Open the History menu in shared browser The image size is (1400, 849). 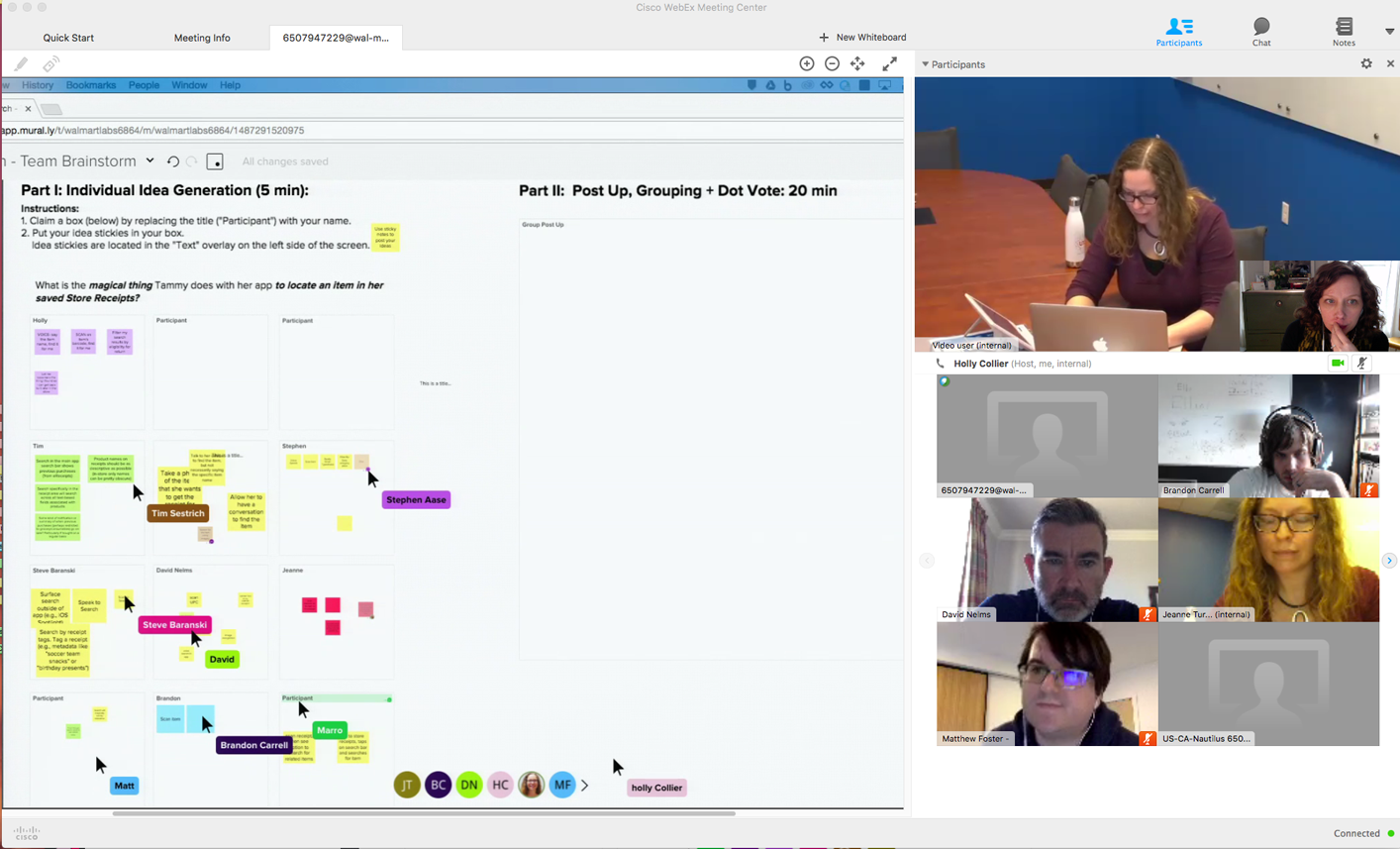click(x=38, y=85)
